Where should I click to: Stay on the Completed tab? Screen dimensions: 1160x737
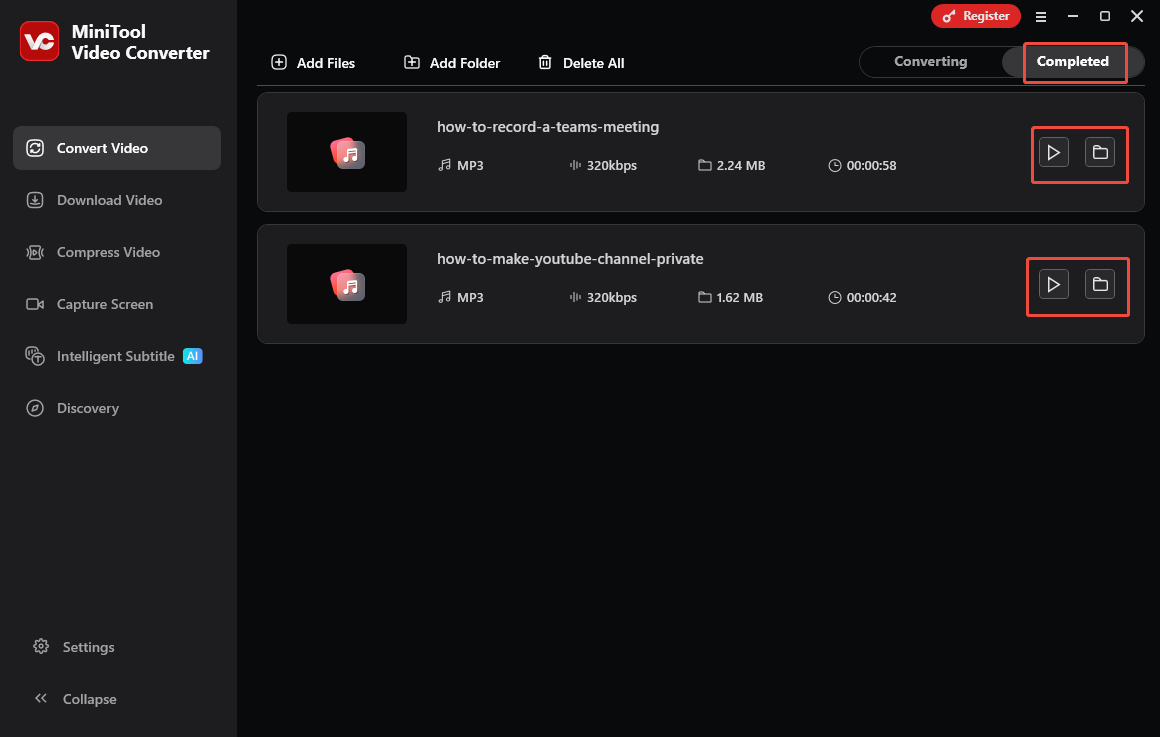point(1074,61)
